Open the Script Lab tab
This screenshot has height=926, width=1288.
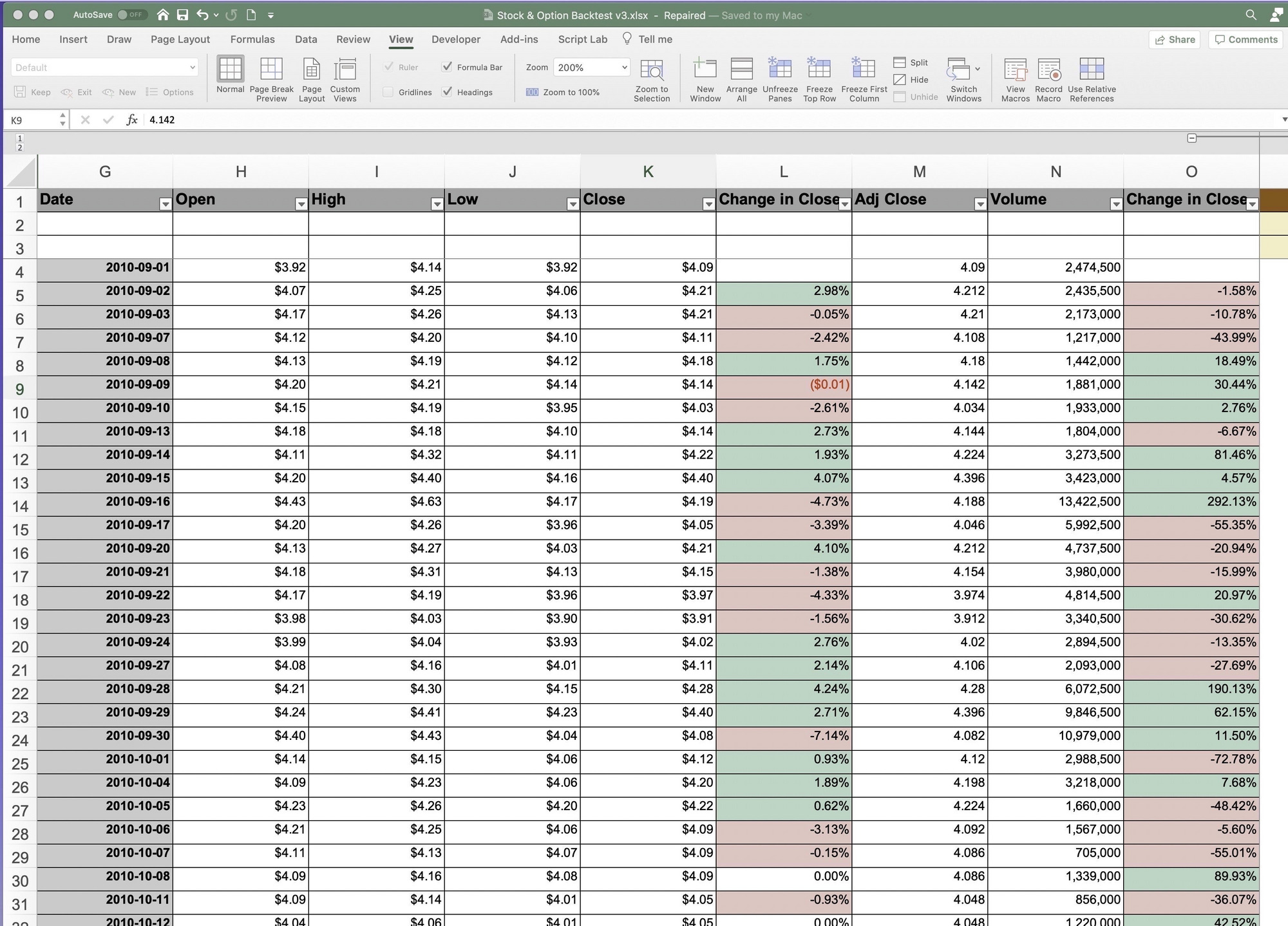pyautogui.click(x=583, y=39)
